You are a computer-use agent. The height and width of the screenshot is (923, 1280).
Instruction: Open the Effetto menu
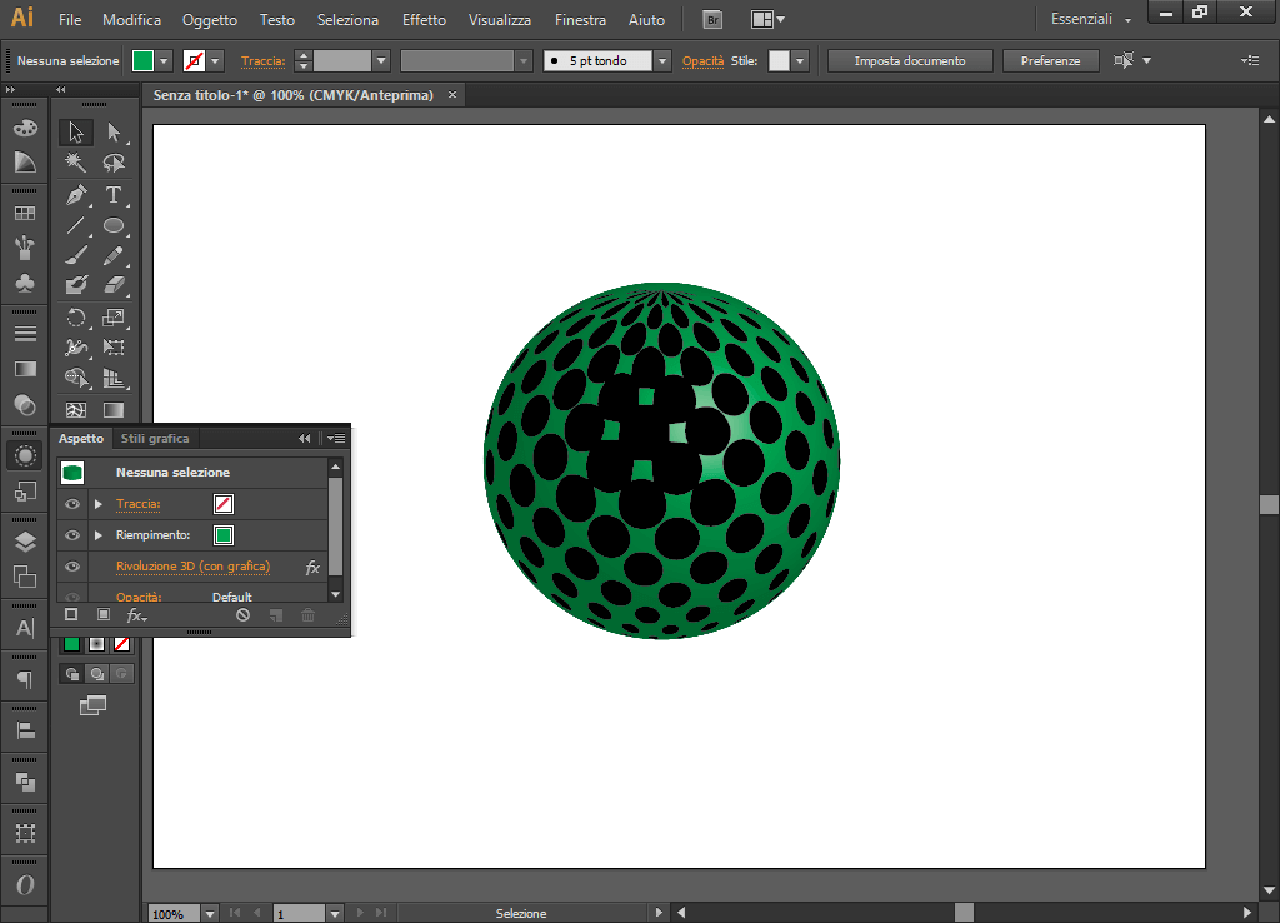(x=424, y=20)
